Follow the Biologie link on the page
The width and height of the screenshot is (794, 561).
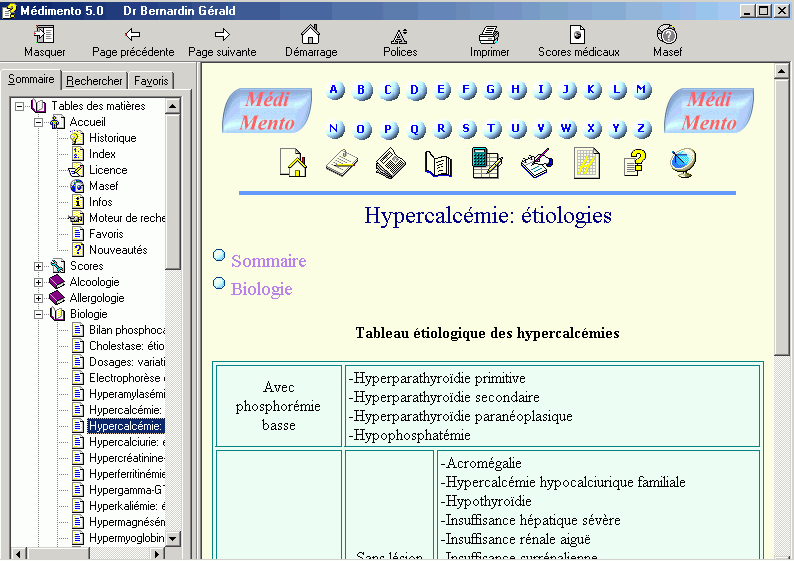[261, 289]
